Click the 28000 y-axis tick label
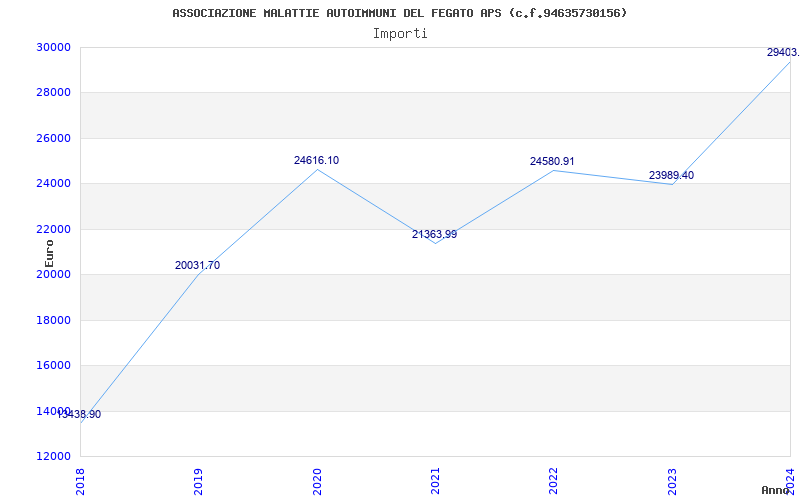 pos(53,93)
